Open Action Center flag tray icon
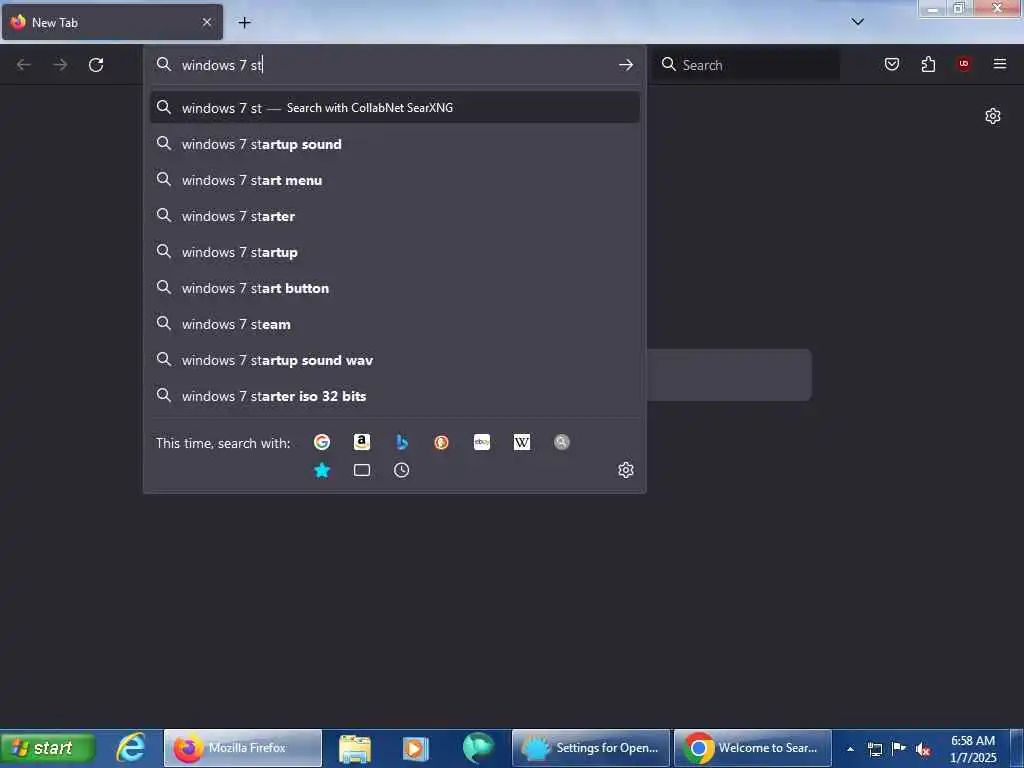 [899, 748]
